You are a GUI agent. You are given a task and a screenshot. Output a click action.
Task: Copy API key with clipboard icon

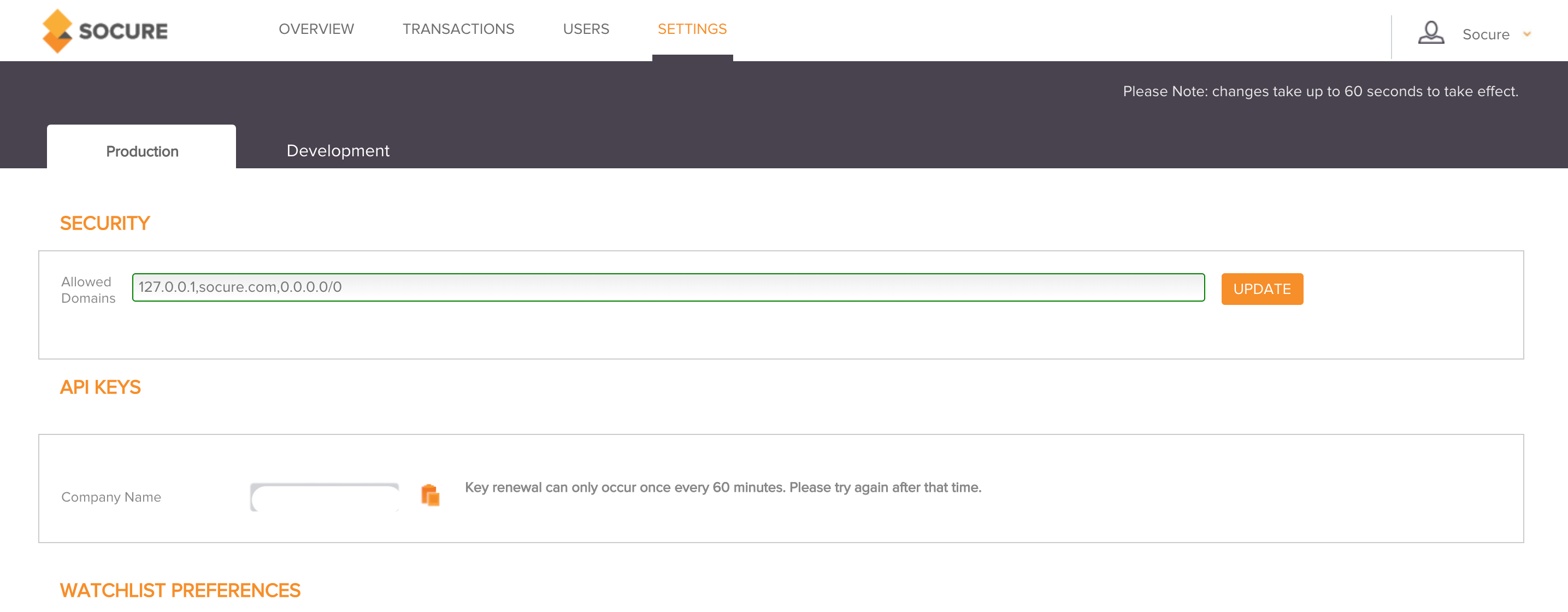tap(431, 495)
